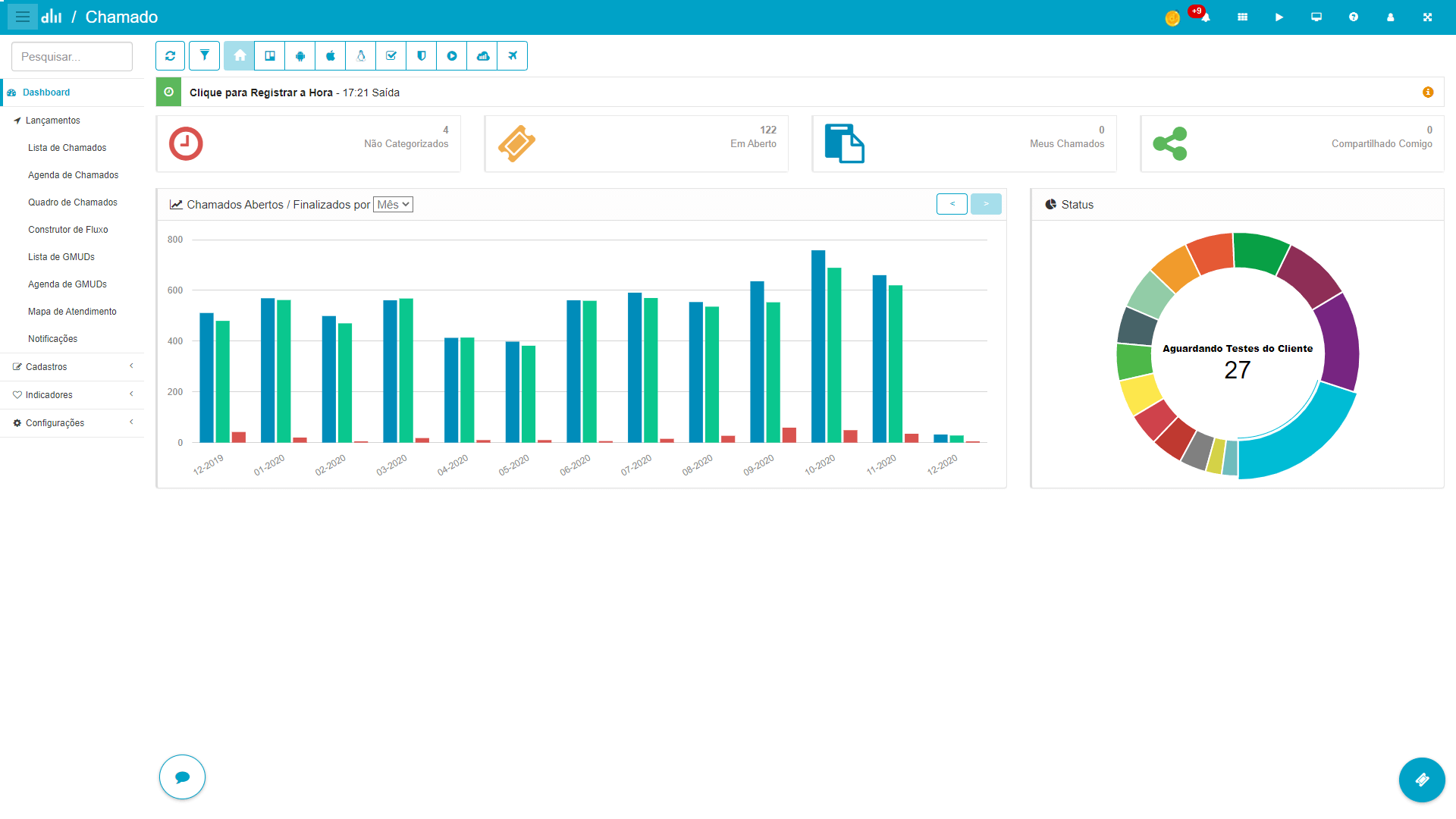
Task: Click the cloud chart toolbar icon
Action: click(482, 56)
